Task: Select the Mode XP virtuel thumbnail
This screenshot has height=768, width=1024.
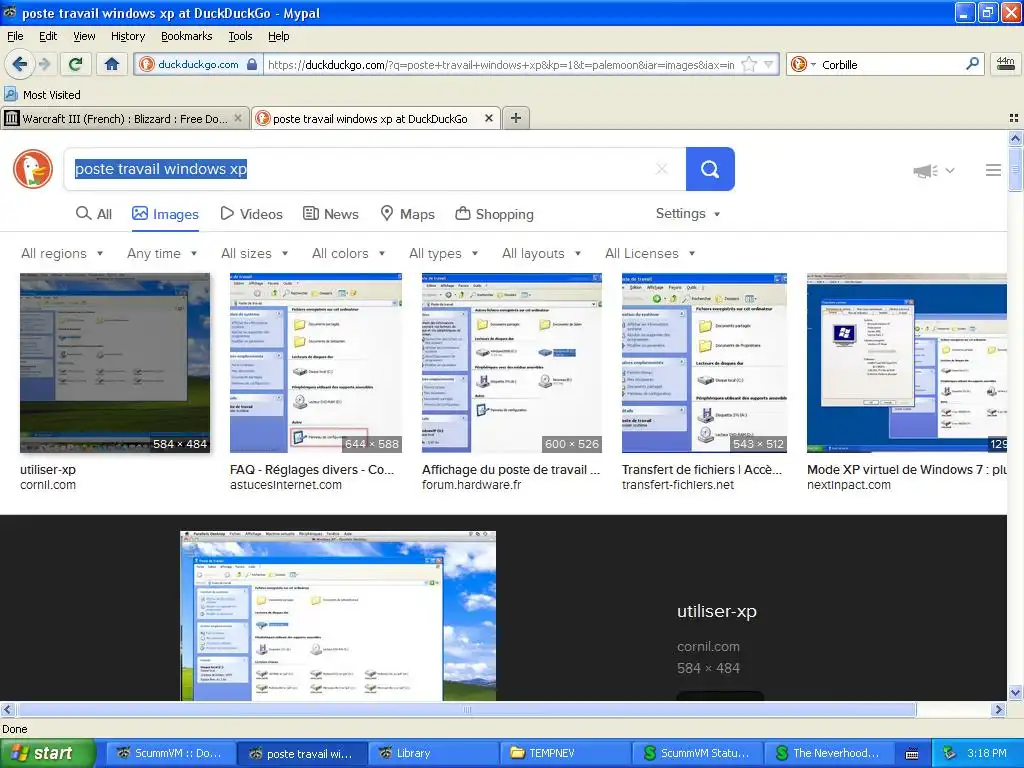Action: point(906,363)
